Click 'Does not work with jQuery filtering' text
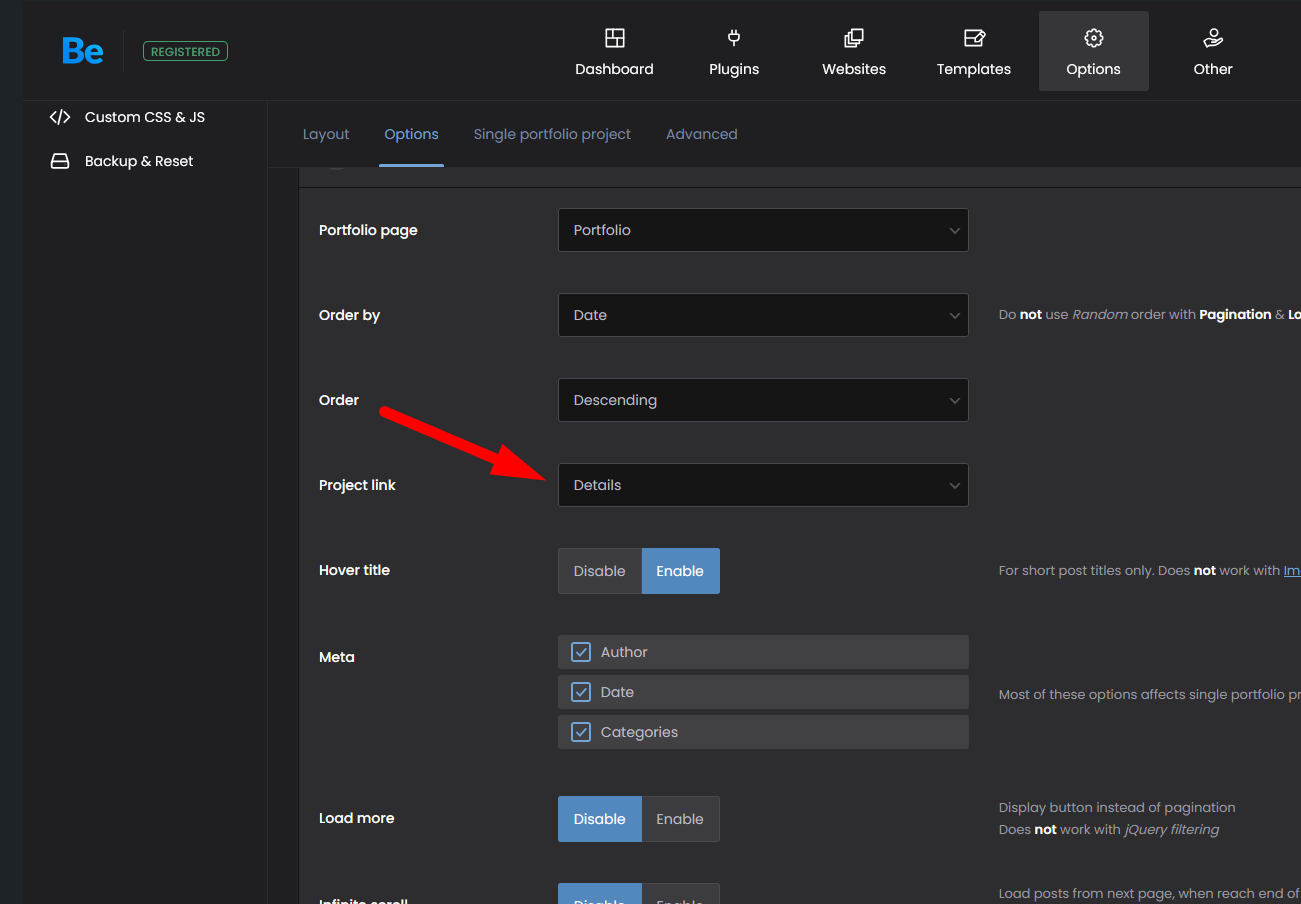 [x=1109, y=829]
